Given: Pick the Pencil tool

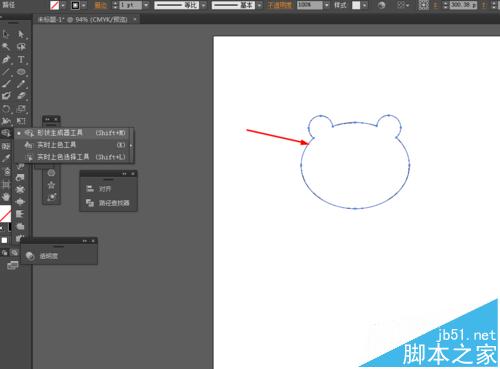Looking at the screenshot, I should (x=21, y=84).
